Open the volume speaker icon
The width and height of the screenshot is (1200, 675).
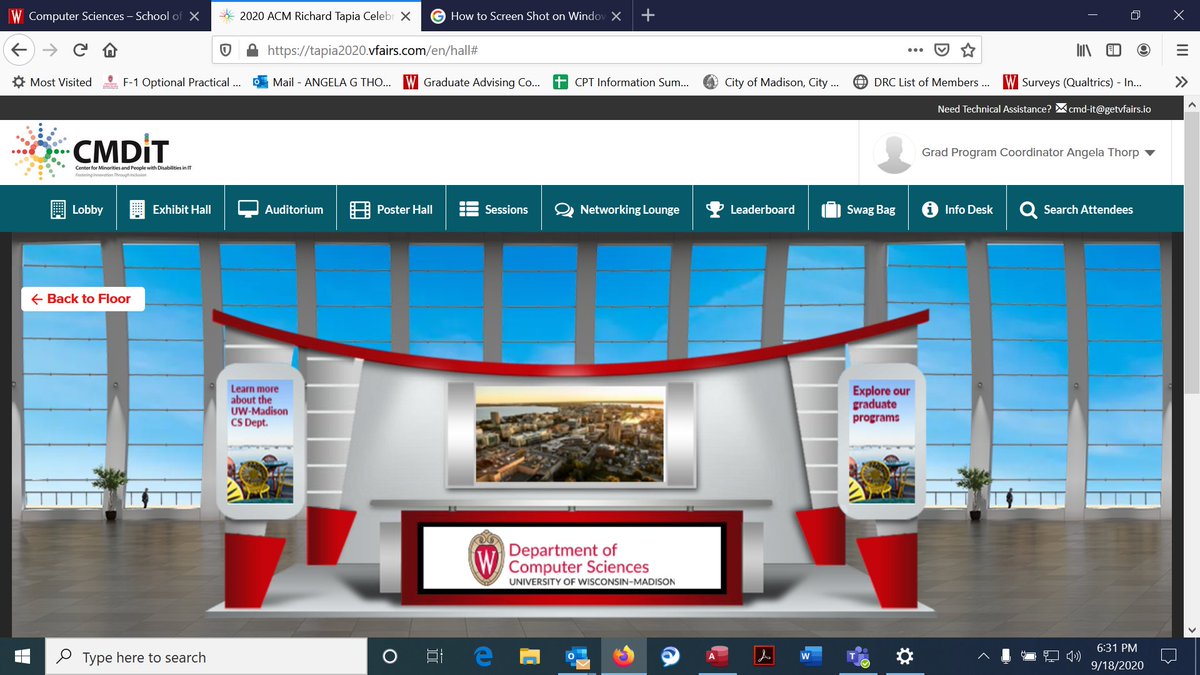point(1073,657)
